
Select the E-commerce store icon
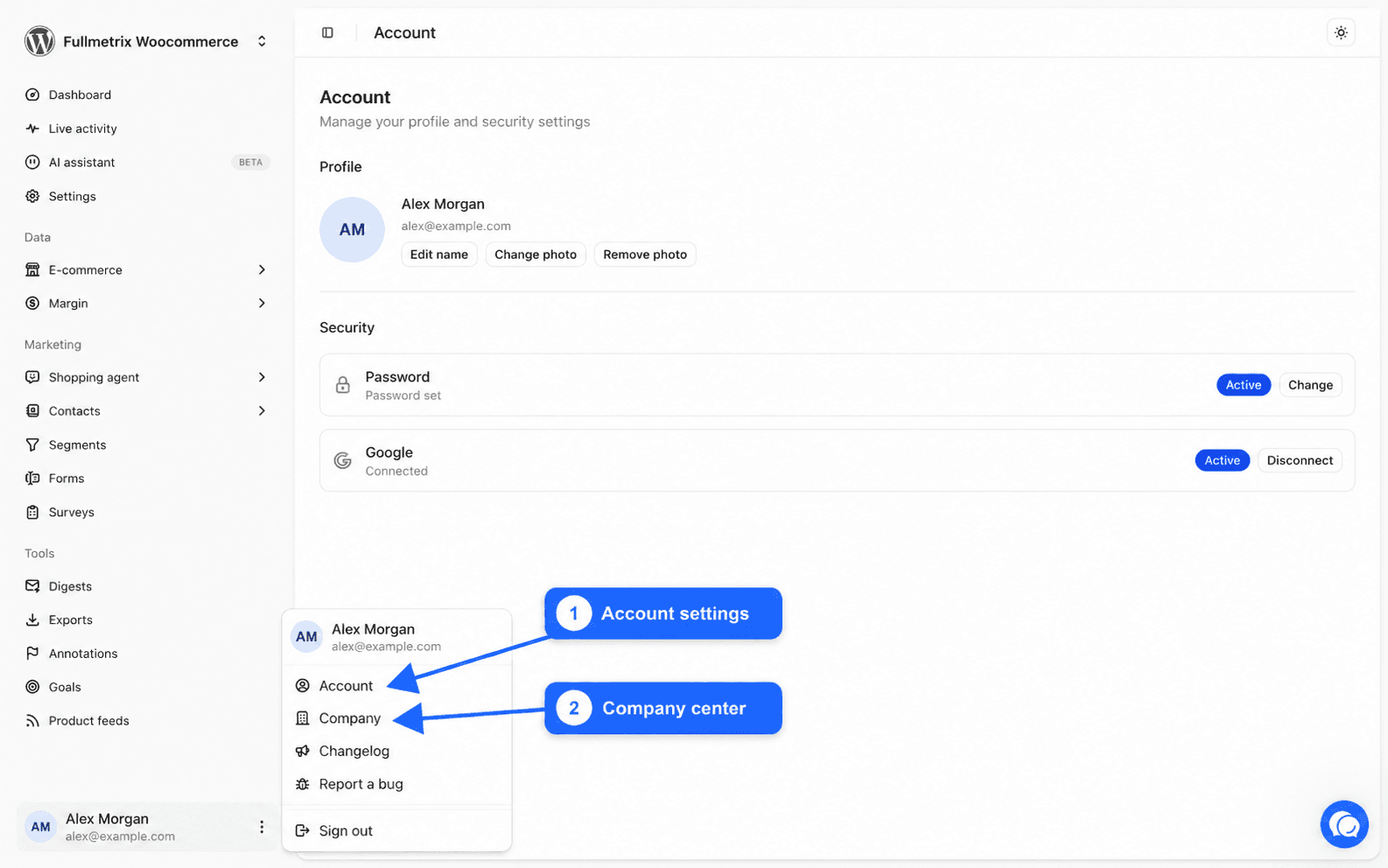tap(32, 269)
